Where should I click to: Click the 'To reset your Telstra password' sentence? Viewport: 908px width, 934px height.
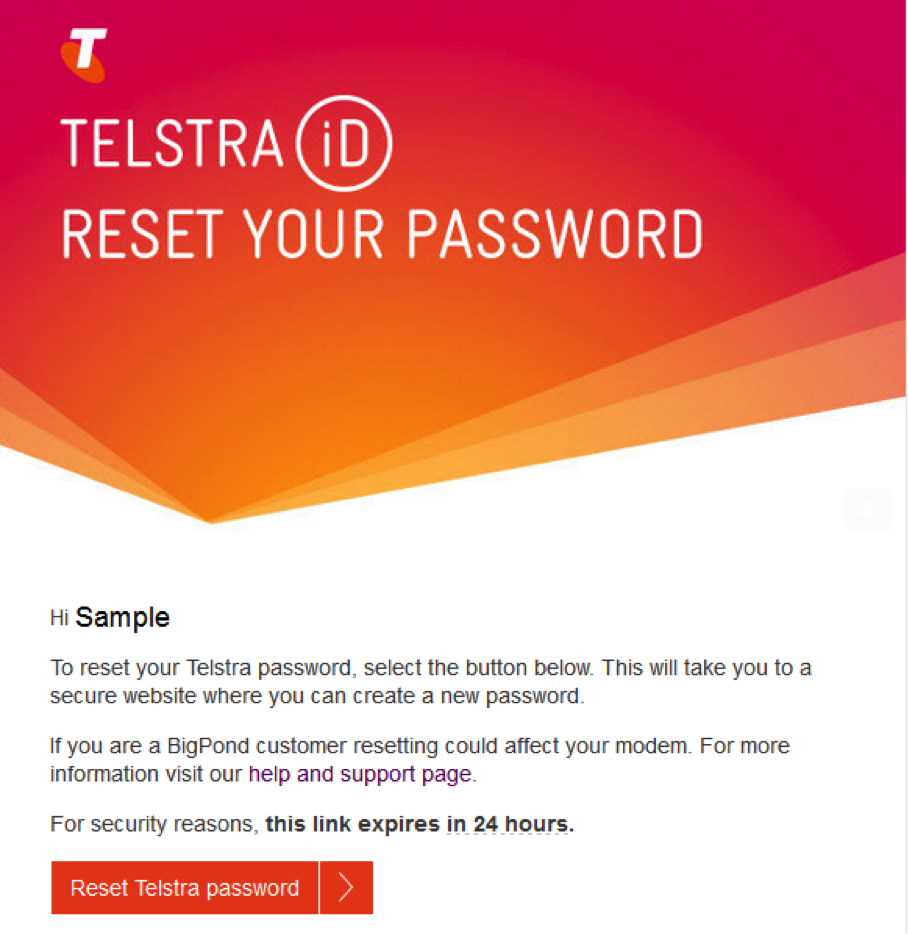[200, 668]
